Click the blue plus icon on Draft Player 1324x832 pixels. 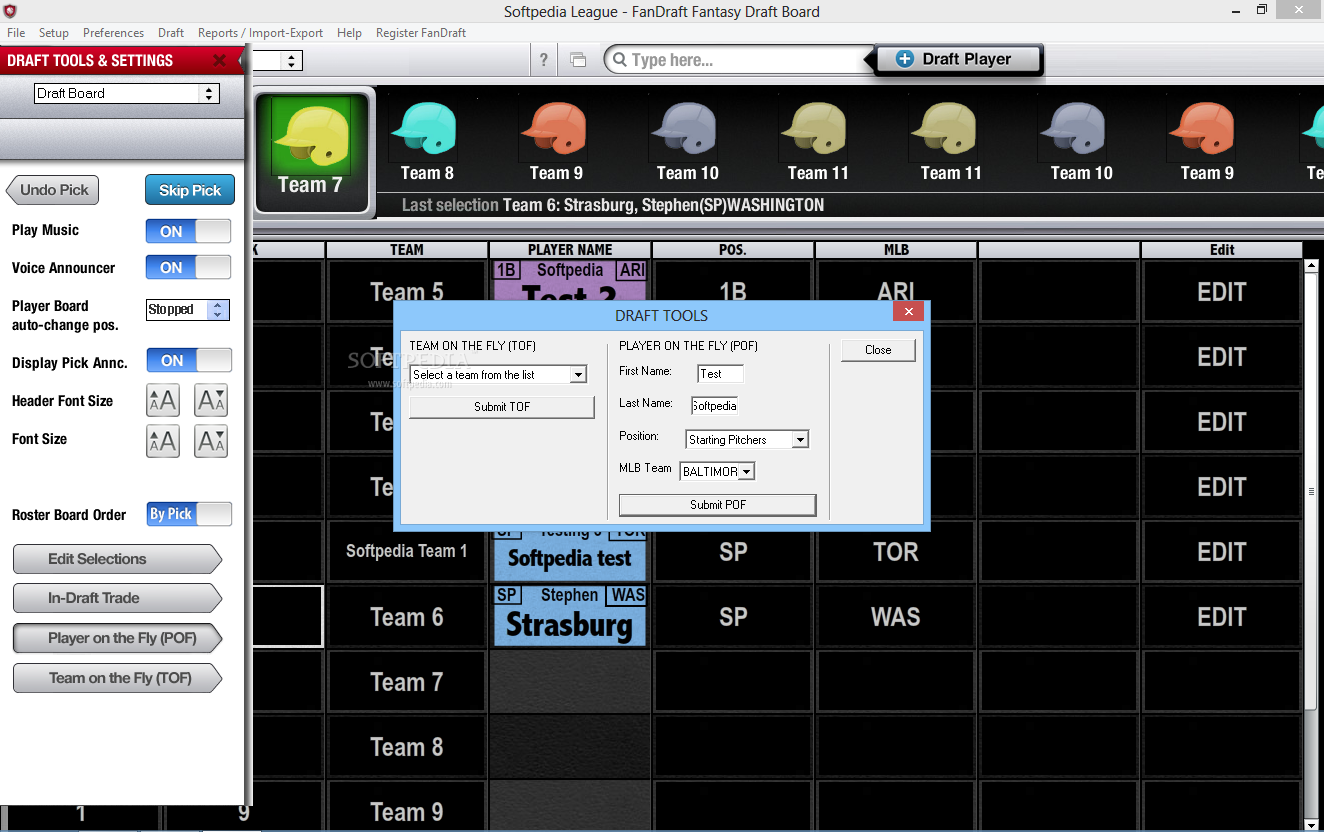tap(905, 59)
